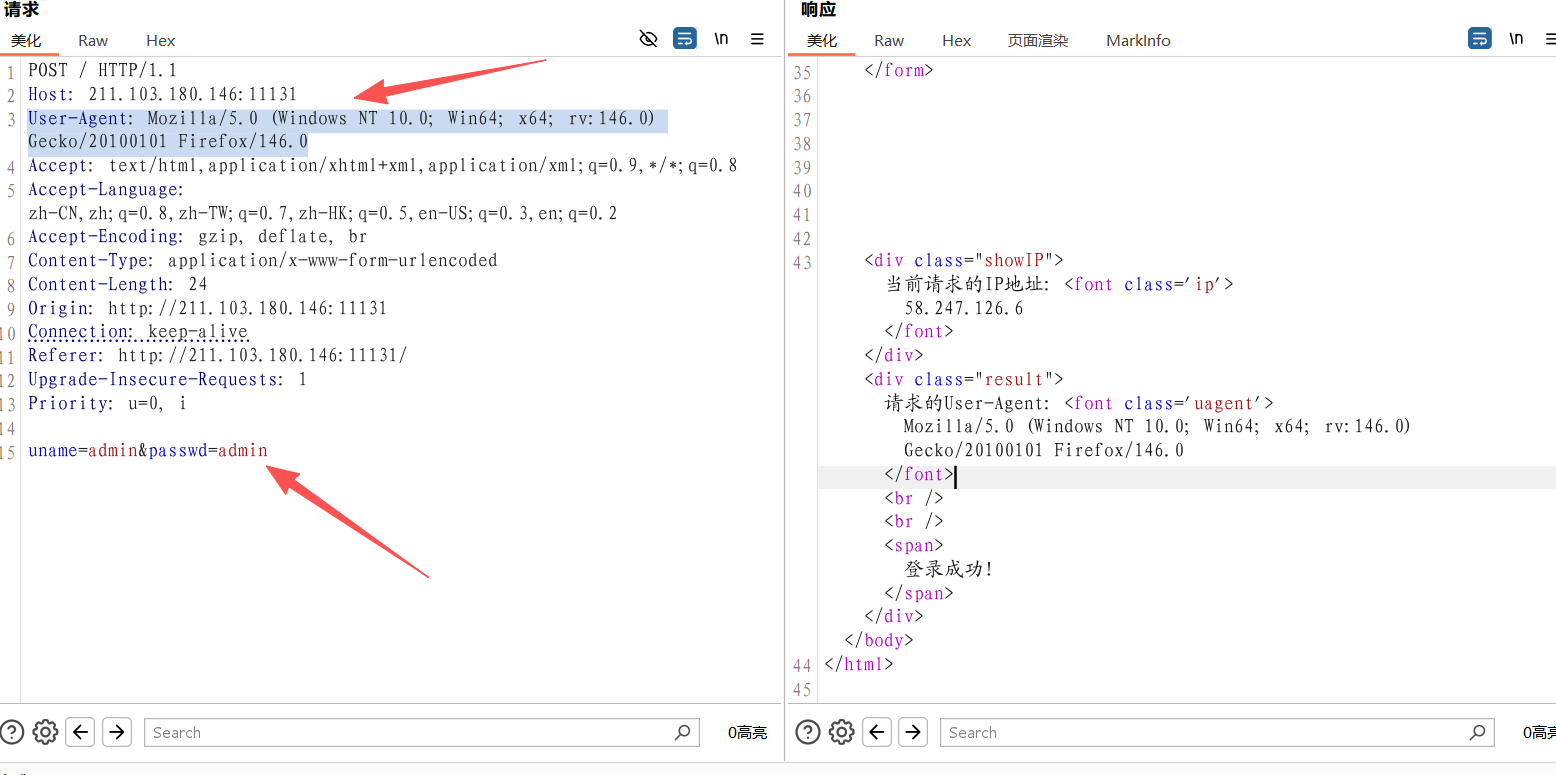Open the response 页面渲染 tab
This screenshot has width=1556, height=775.
1038,41
